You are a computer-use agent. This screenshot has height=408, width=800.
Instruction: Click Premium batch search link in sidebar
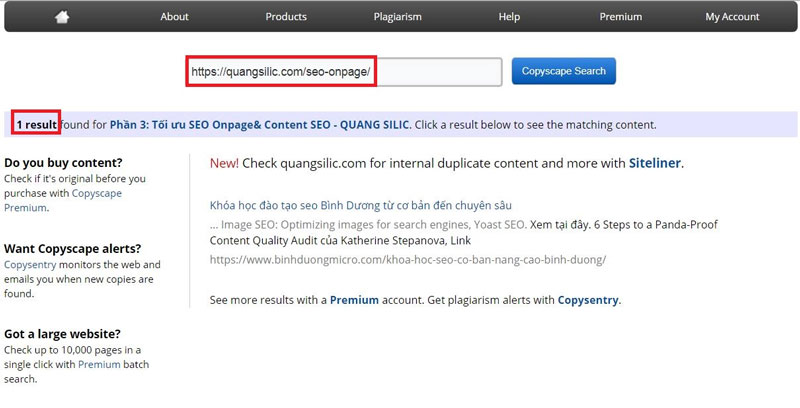point(99,365)
